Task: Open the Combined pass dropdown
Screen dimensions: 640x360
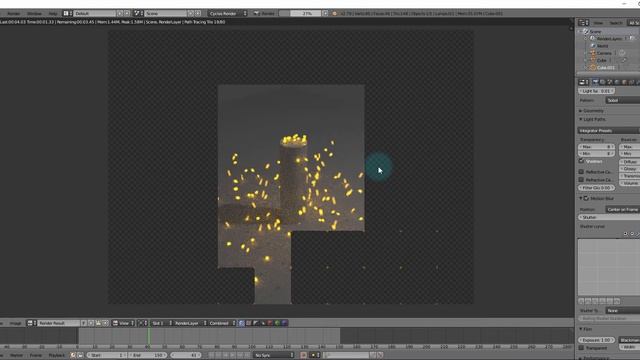Action: (222, 323)
